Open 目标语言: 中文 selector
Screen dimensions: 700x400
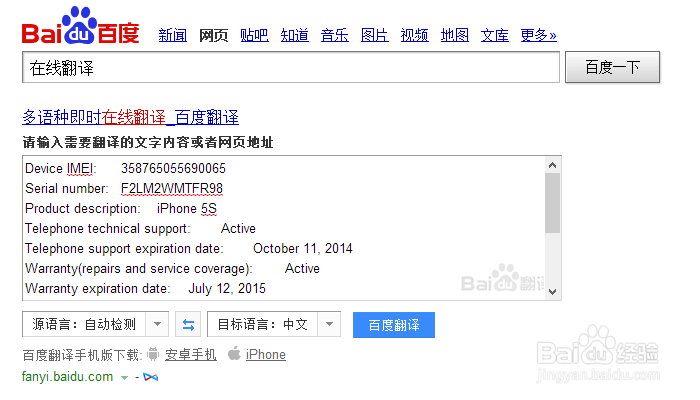point(274,324)
